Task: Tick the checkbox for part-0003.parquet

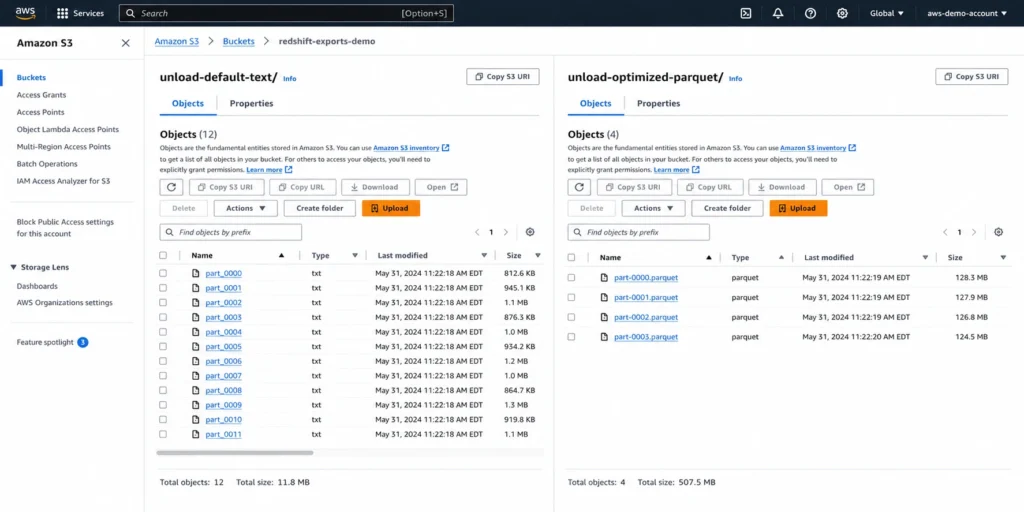Action: (571, 337)
